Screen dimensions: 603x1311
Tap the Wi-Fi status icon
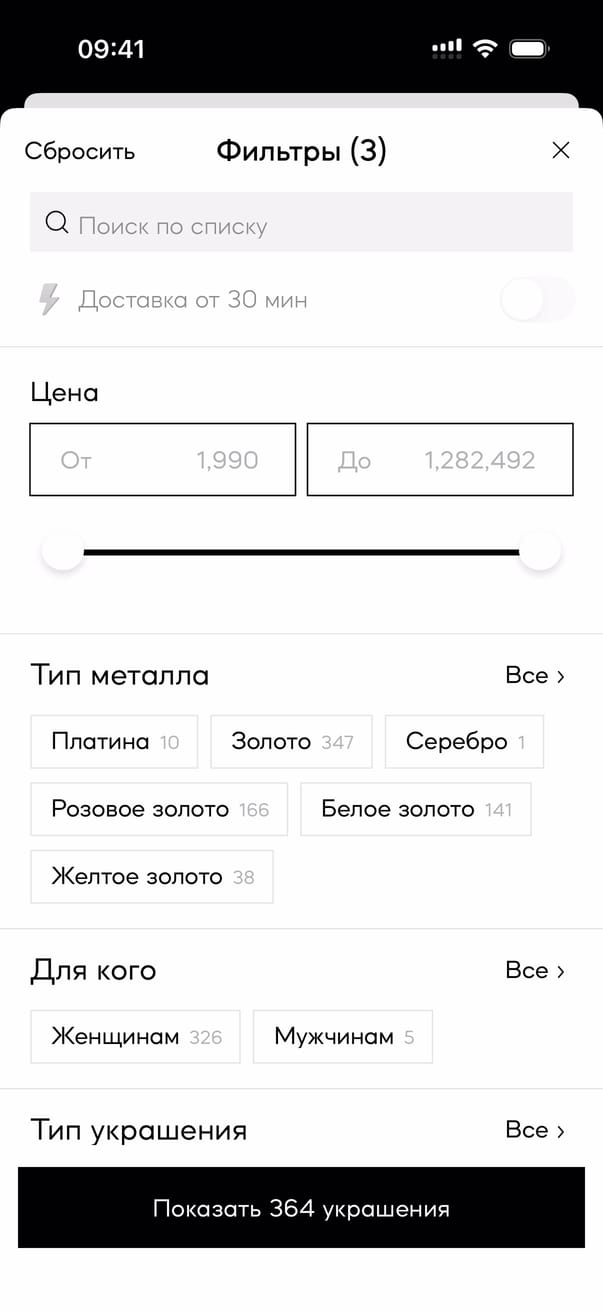(x=485, y=48)
